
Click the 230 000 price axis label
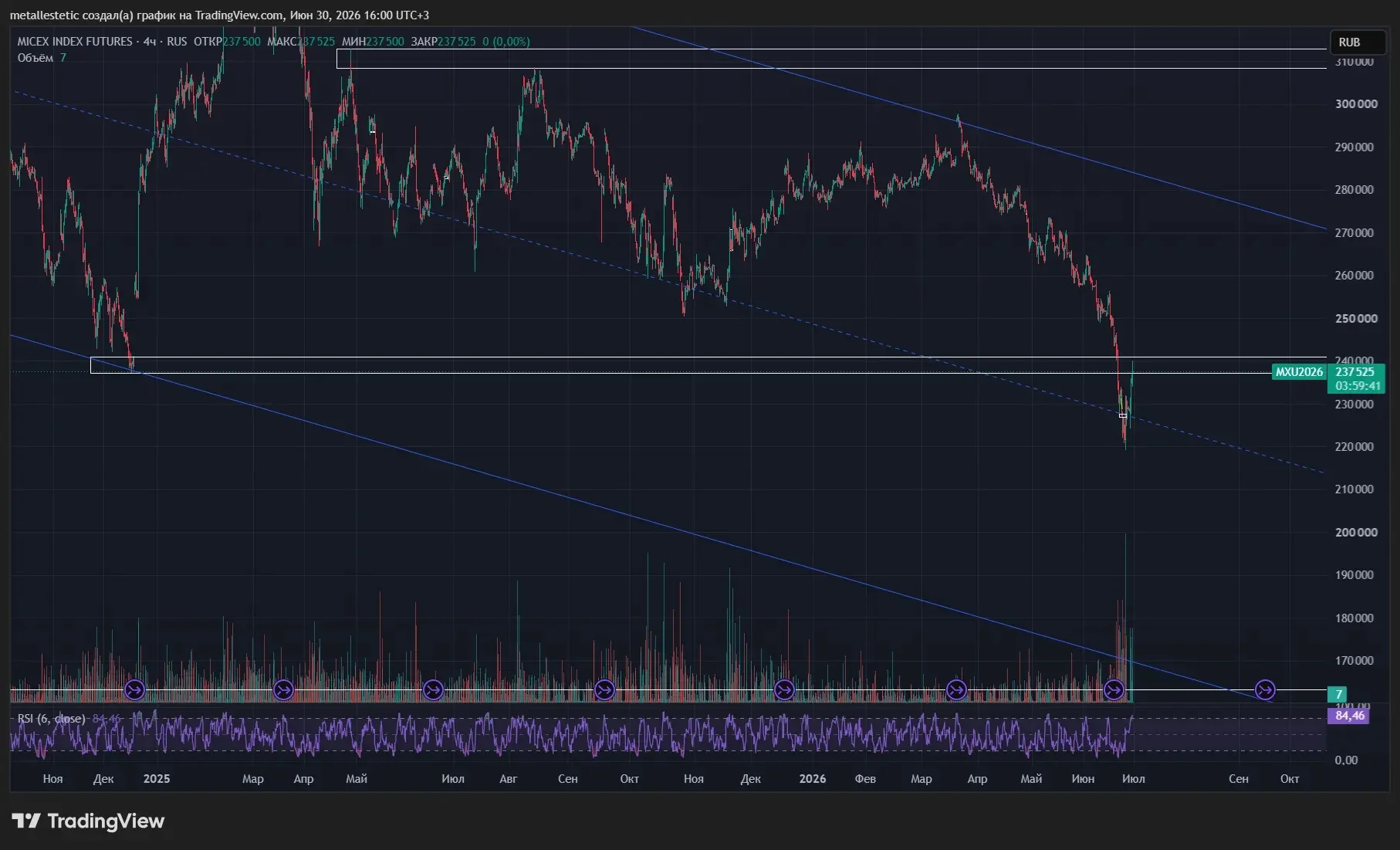click(1354, 405)
